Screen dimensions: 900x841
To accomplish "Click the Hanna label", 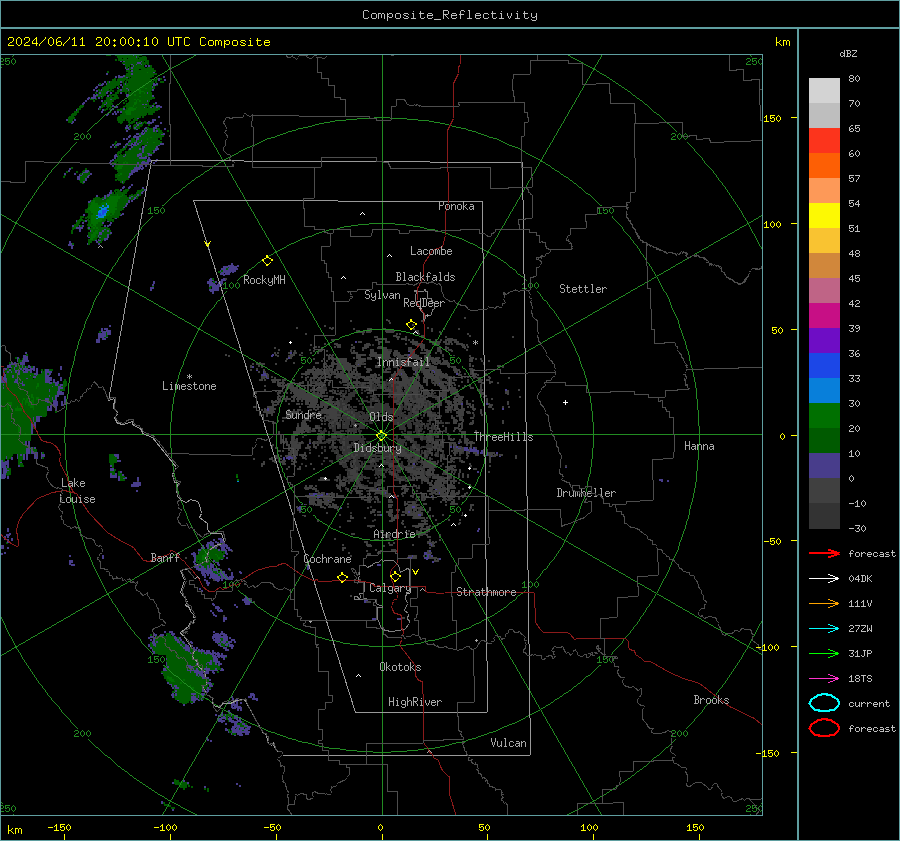I will [699, 446].
